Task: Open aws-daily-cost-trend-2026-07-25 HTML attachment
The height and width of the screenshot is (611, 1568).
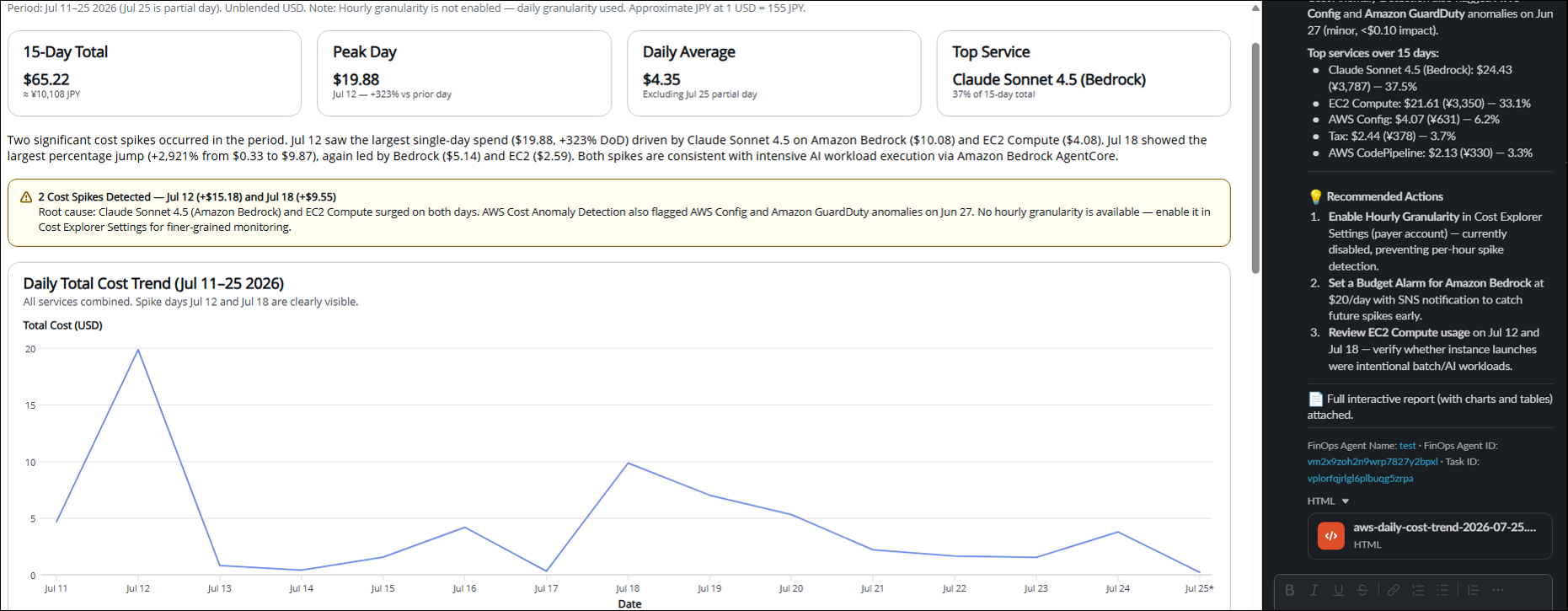Action: click(x=1430, y=536)
